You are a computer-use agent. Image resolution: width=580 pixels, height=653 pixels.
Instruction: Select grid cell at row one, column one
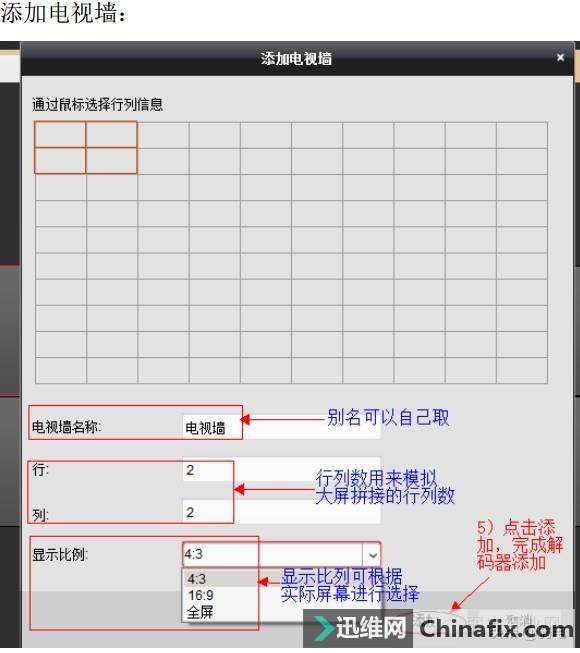pyautogui.click(x=60, y=135)
